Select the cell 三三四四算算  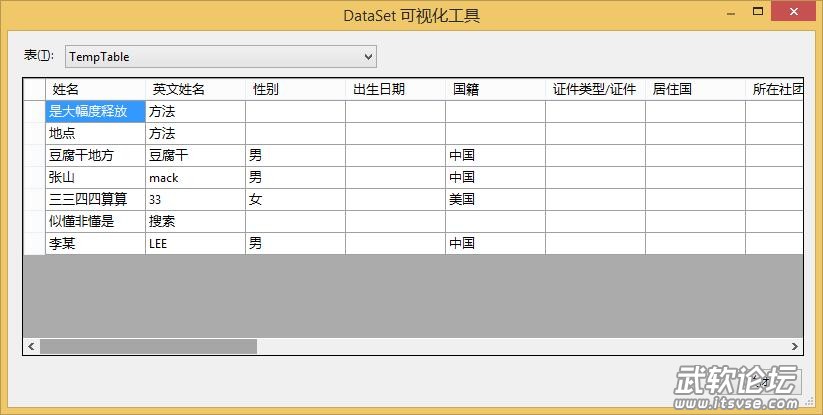[x=96, y=200]
